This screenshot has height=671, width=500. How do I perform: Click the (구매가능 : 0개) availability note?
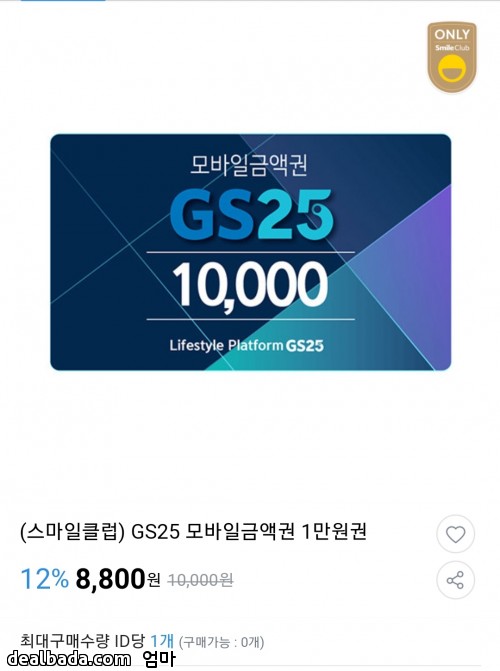click(221, 642)
